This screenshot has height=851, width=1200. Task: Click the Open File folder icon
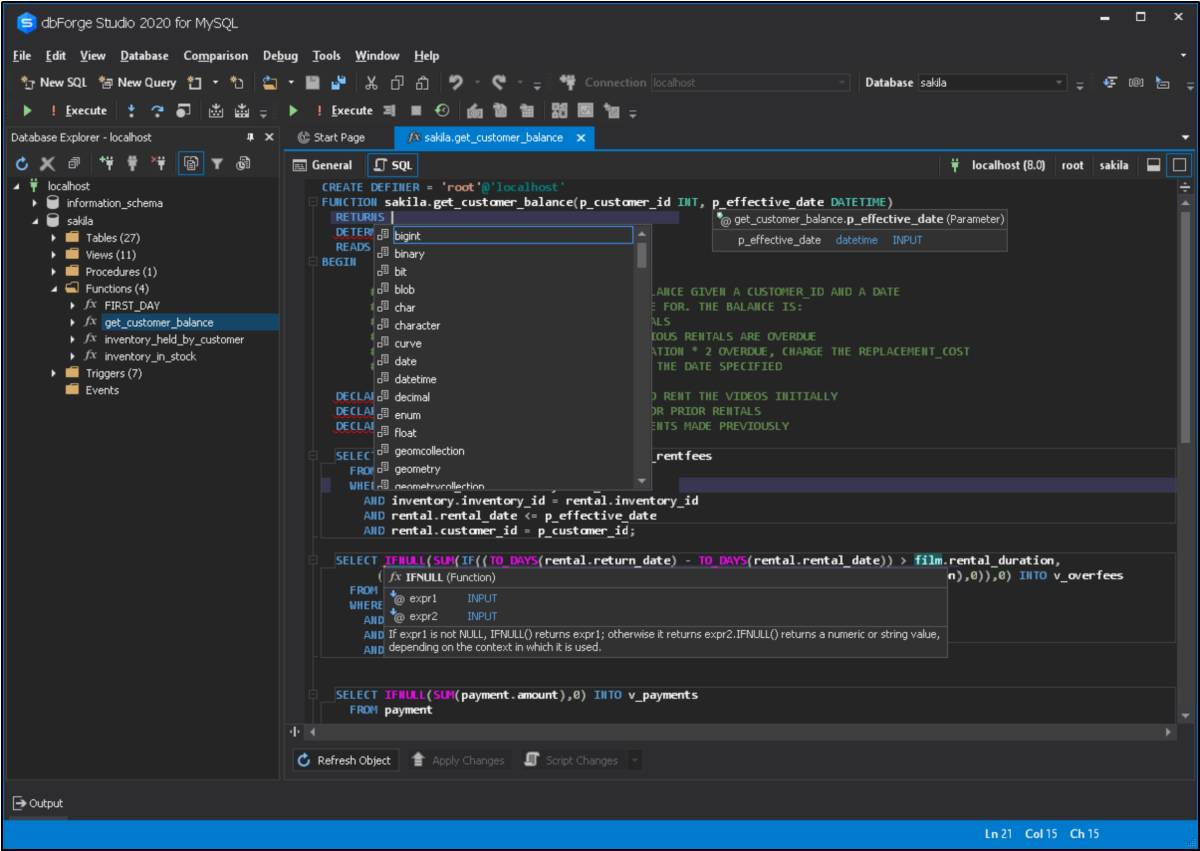coord(271,82)
